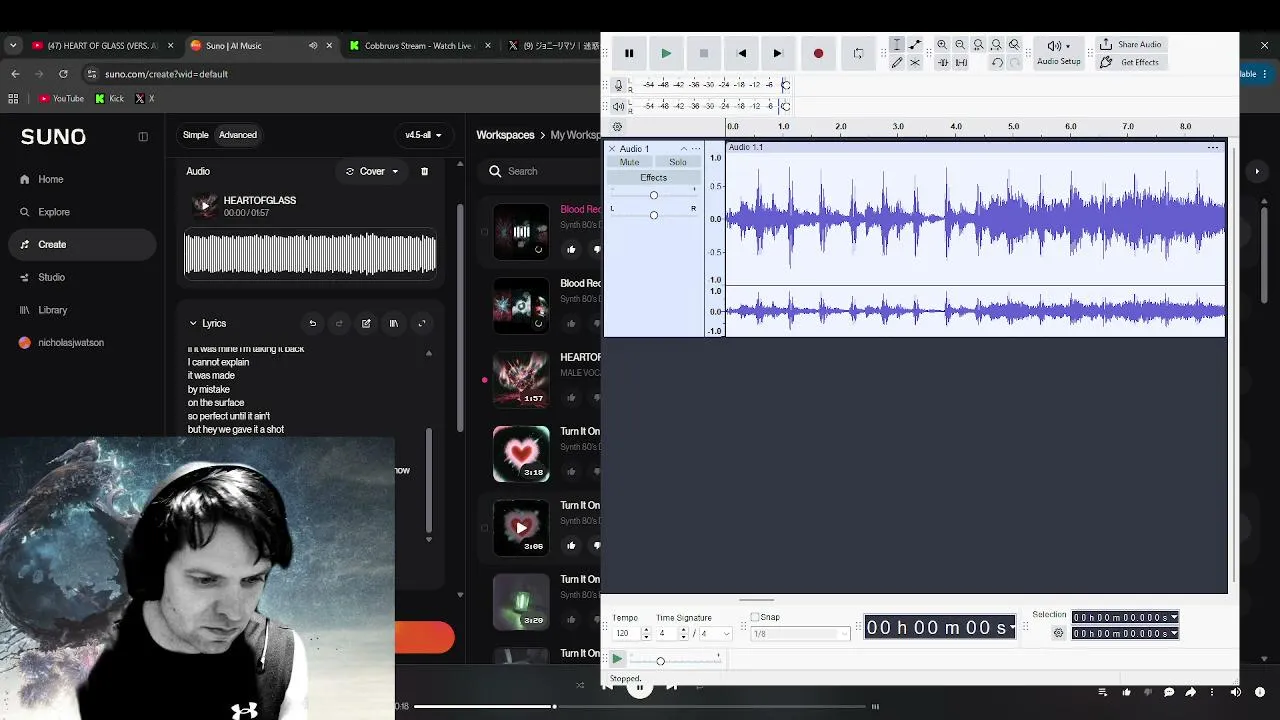Click Trim audio outside selection icon
The height and width of the screenshot is (720, 1280).
coord(942,62)
